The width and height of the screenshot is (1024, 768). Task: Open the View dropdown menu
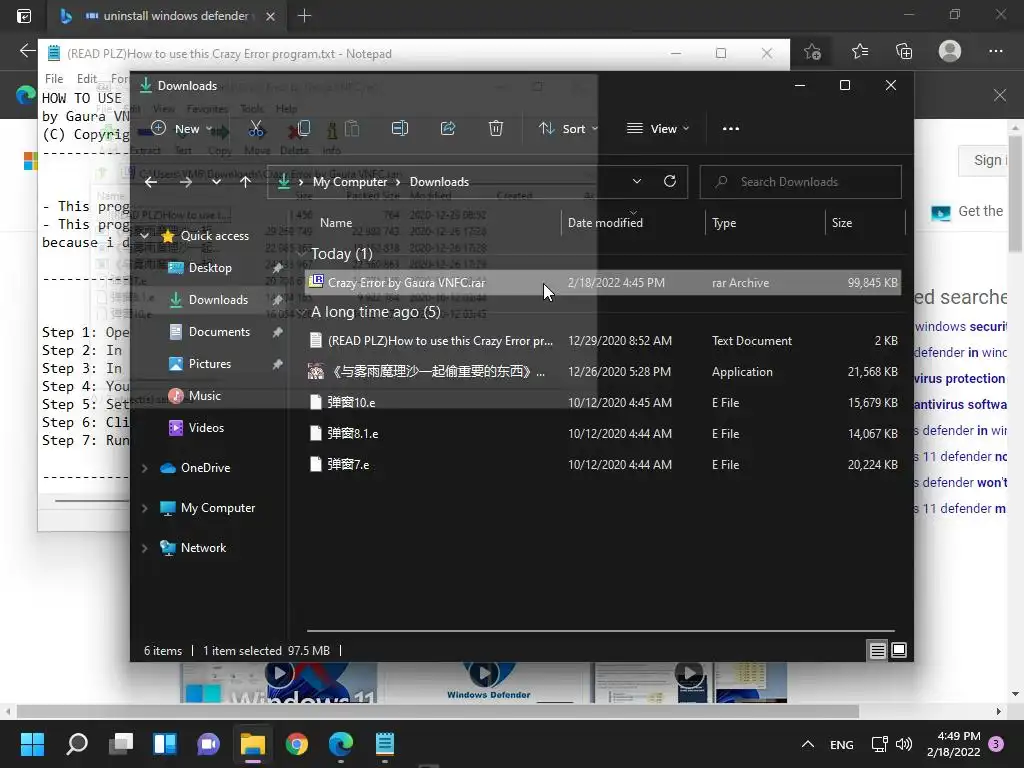pos(658,129)
